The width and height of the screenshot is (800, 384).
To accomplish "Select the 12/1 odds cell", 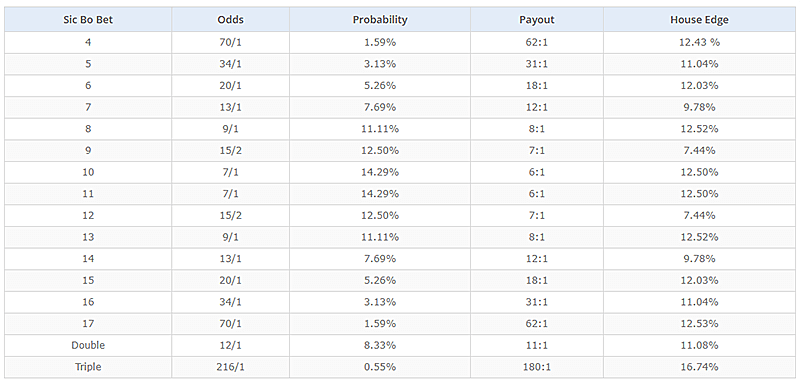I will [x=231, y=345].
